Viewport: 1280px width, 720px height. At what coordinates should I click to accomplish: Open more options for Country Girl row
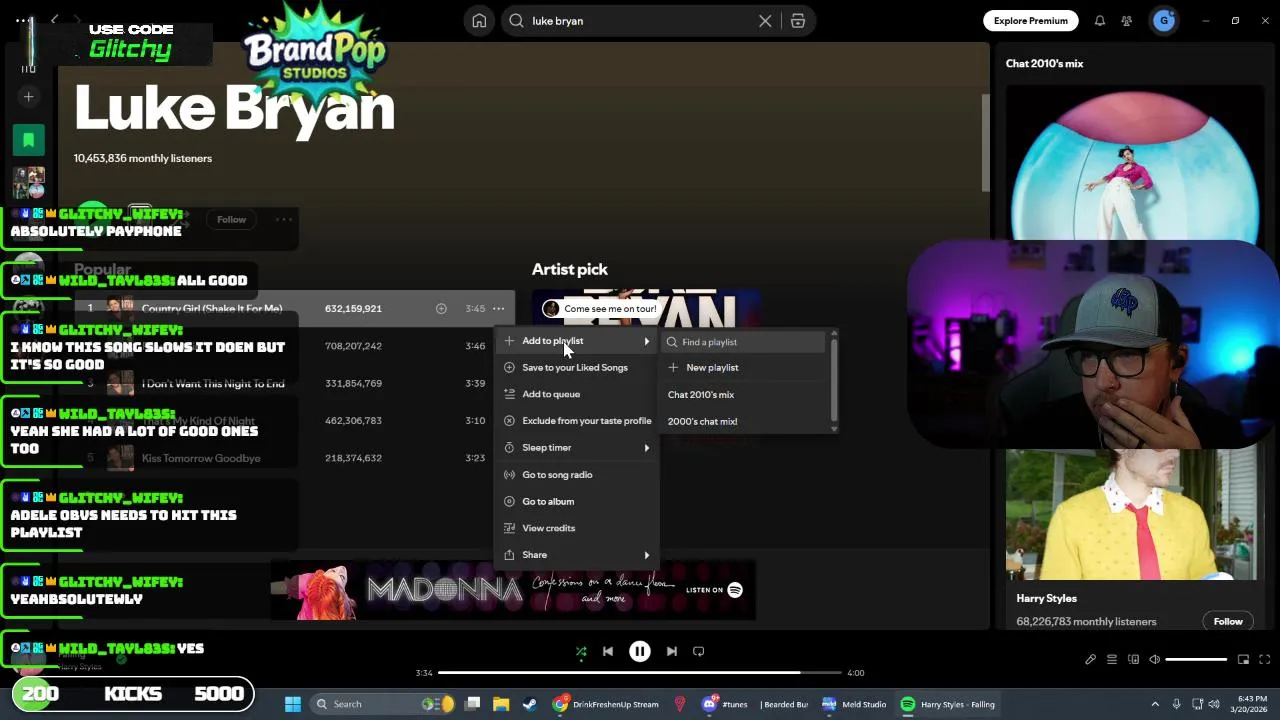click(498, 309)
